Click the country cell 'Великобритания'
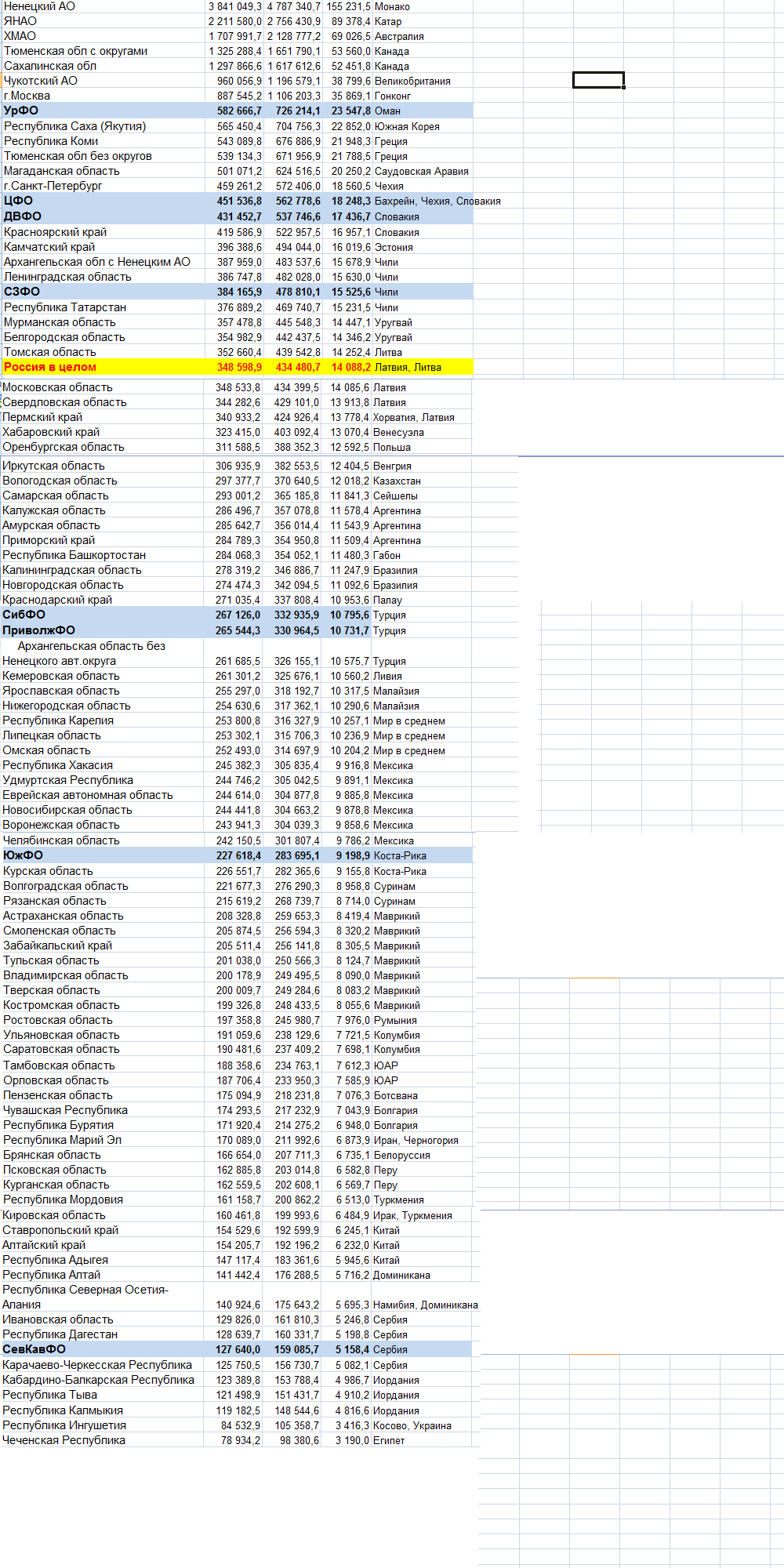Screen dimensions: 784x1568 pos(412,81)
